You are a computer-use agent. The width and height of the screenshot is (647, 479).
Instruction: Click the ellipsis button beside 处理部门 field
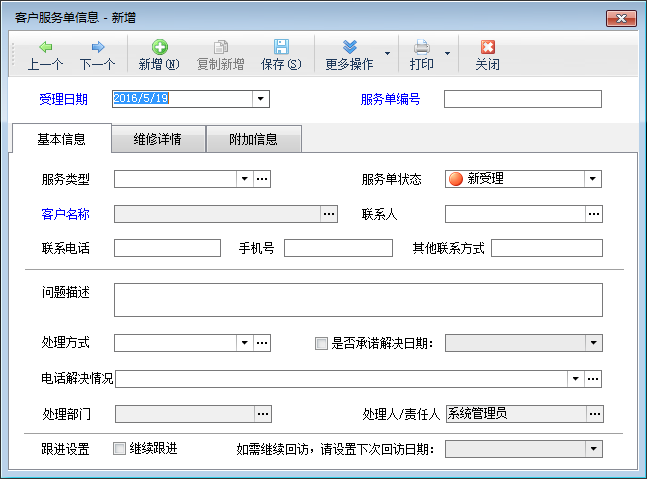pos(263,413)
